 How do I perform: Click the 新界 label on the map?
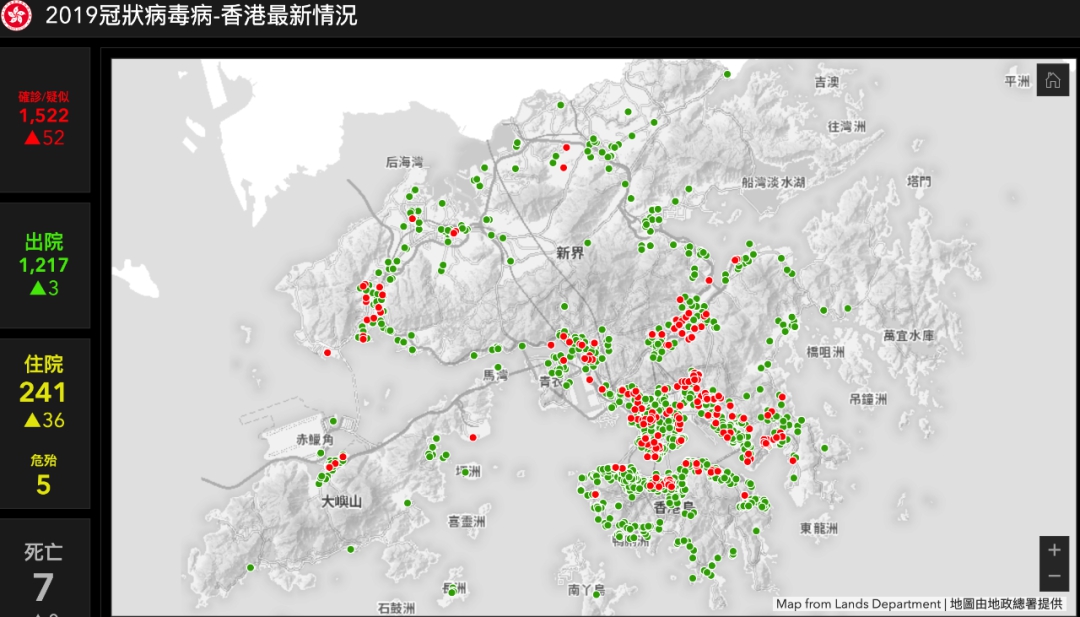570,254
